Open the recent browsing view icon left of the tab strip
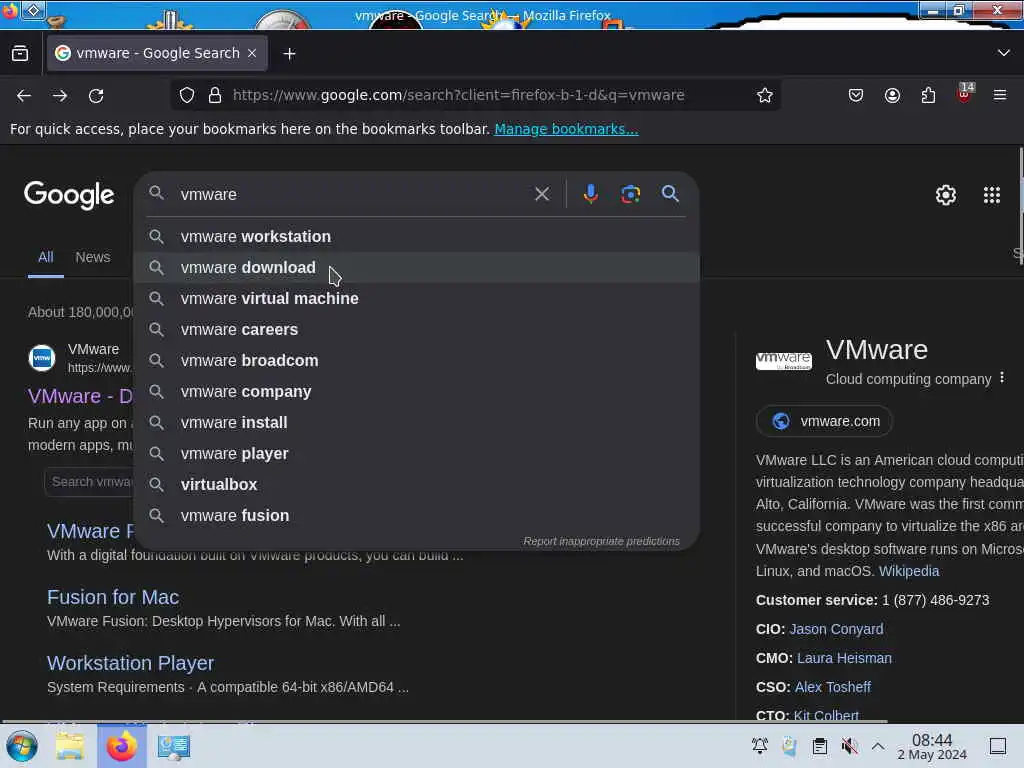This screenshot has height=768, width=1024. 20,54
